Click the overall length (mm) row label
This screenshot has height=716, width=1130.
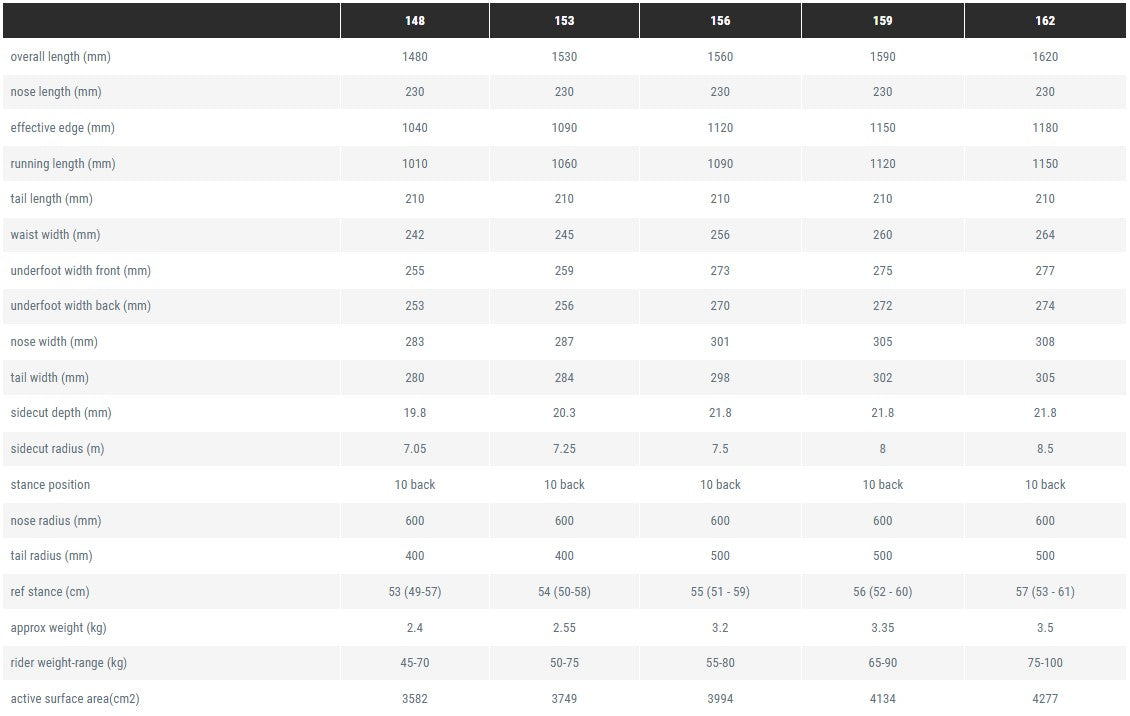coord(61,57)
